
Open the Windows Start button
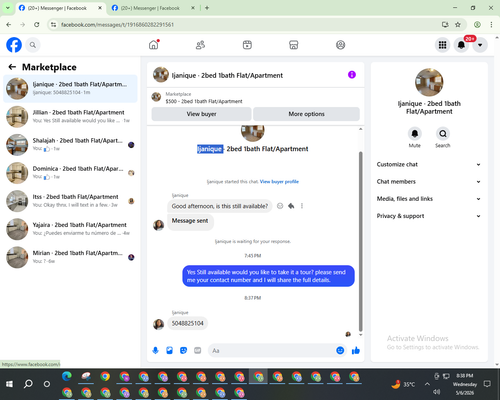tap(9, 384)
